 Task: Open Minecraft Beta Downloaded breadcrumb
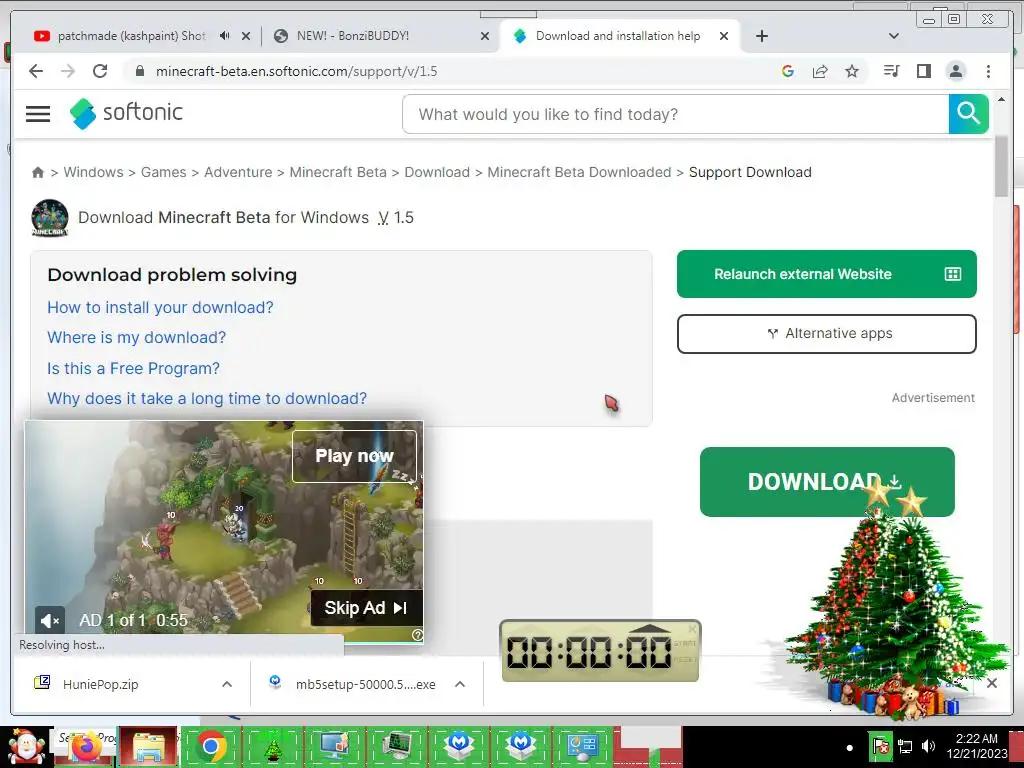(x=579, y=172)
